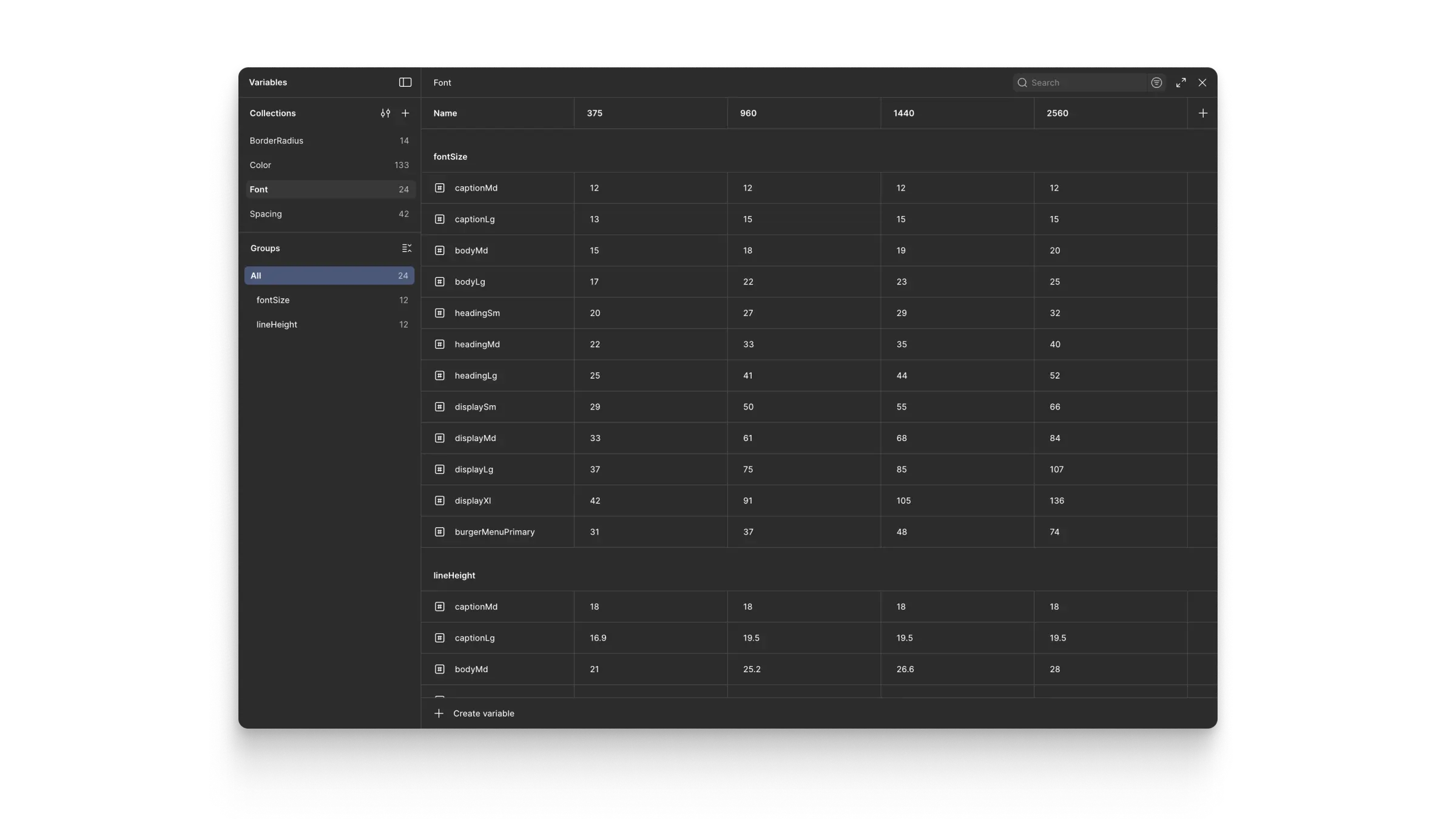Open the search filter icon

1156,83
